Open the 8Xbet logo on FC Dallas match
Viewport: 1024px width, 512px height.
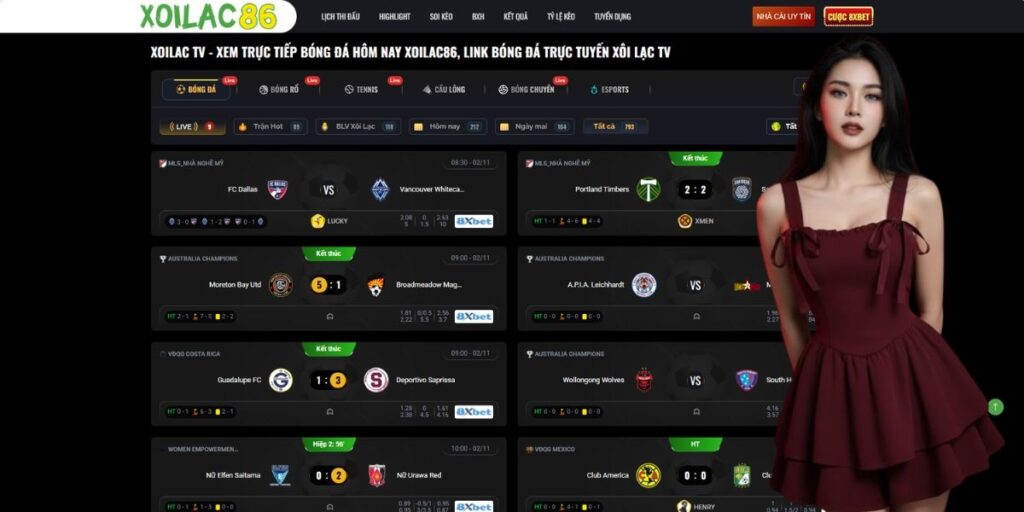click(473, 221)
